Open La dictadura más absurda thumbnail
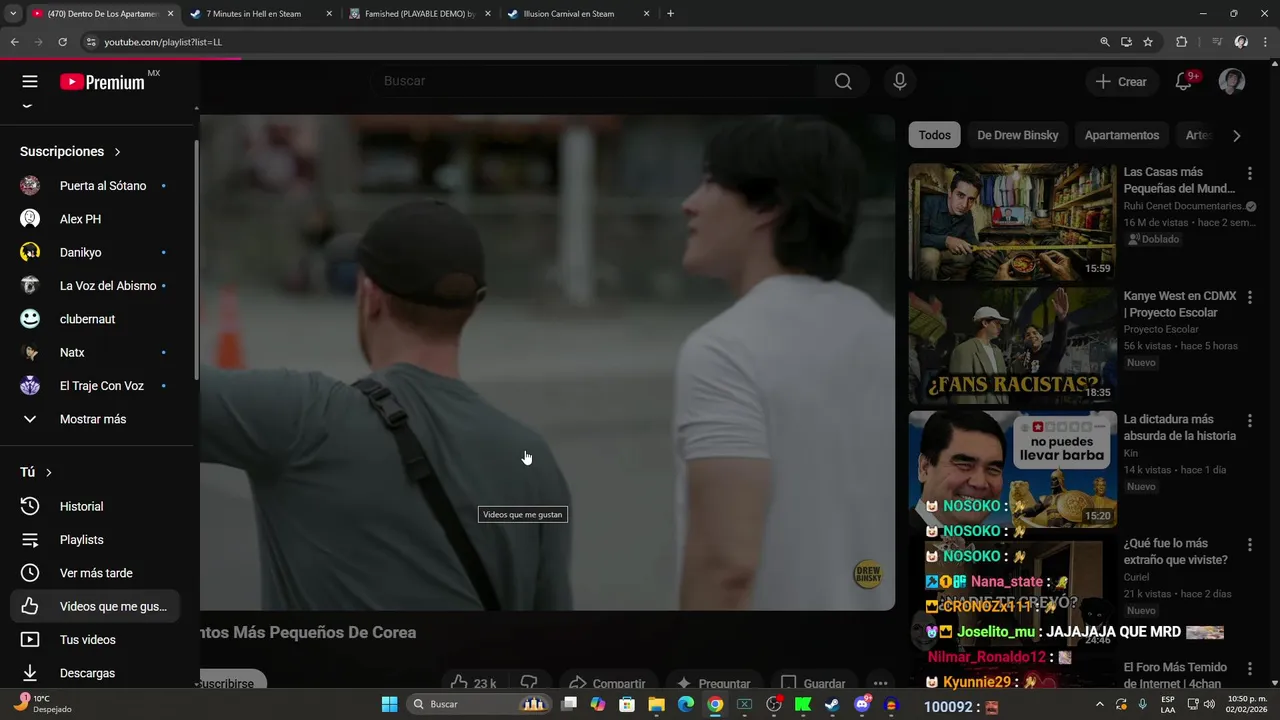Image resolution: width=1280 pixels, height=720 pixels. [1012, 469]
